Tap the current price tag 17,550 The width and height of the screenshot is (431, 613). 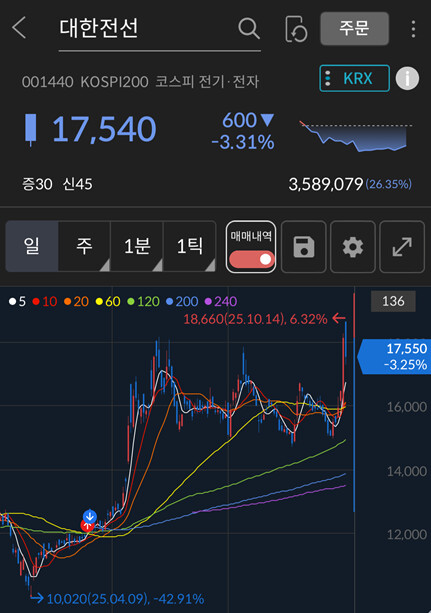point(394,357)
